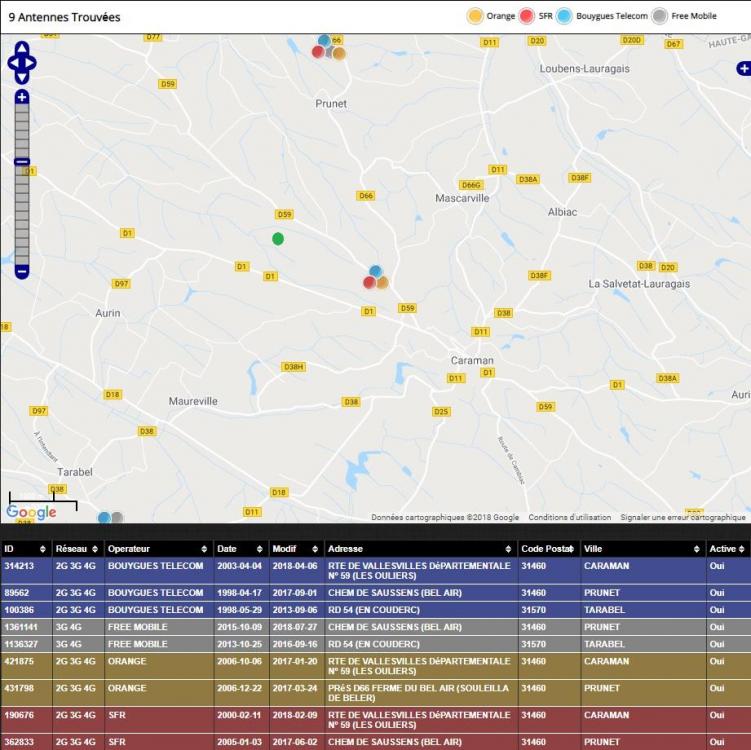Sort the table by Ville column
Viewport: 751px width, 750px height.
coord(642,549)
